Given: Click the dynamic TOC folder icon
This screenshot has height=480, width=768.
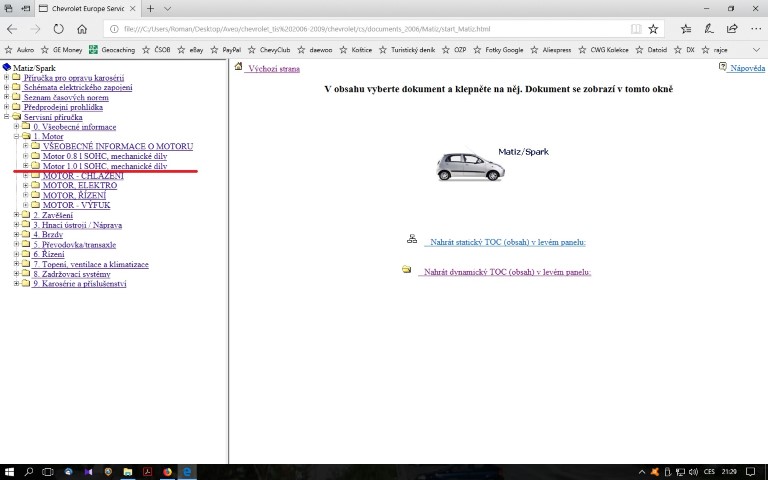Looking at the screenshot, I should point(407,269).
